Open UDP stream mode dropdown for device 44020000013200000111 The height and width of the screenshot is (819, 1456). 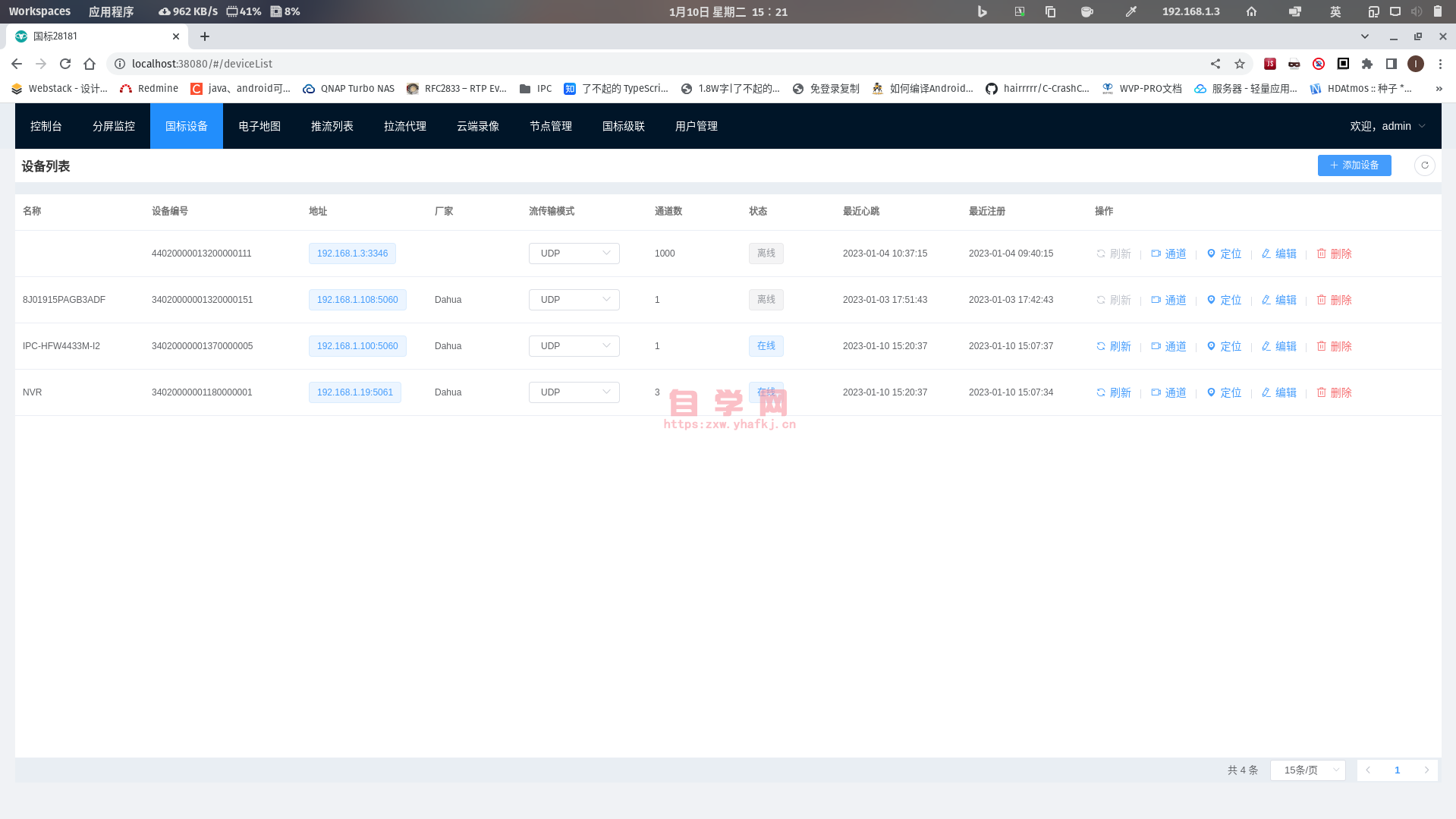tap(574, 254)
